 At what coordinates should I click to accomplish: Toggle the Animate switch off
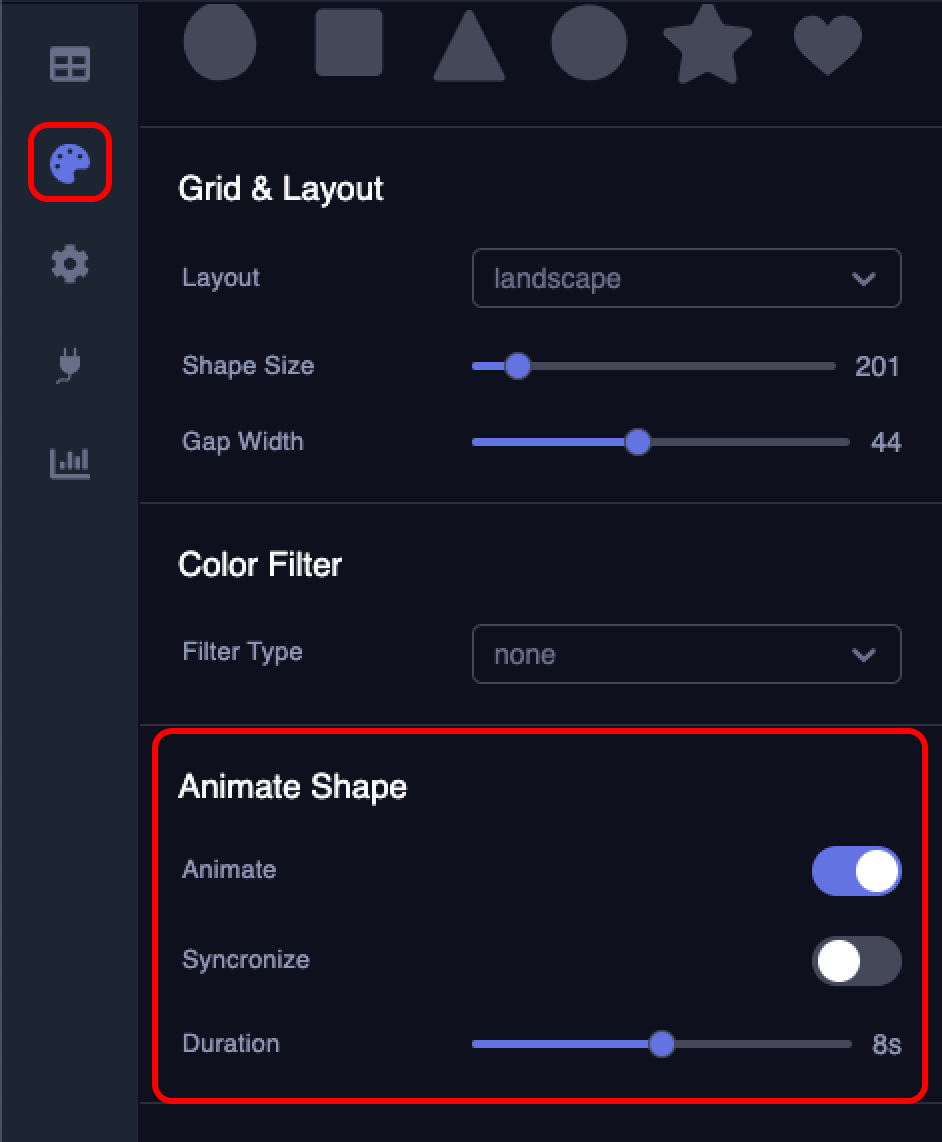point(856,870)
